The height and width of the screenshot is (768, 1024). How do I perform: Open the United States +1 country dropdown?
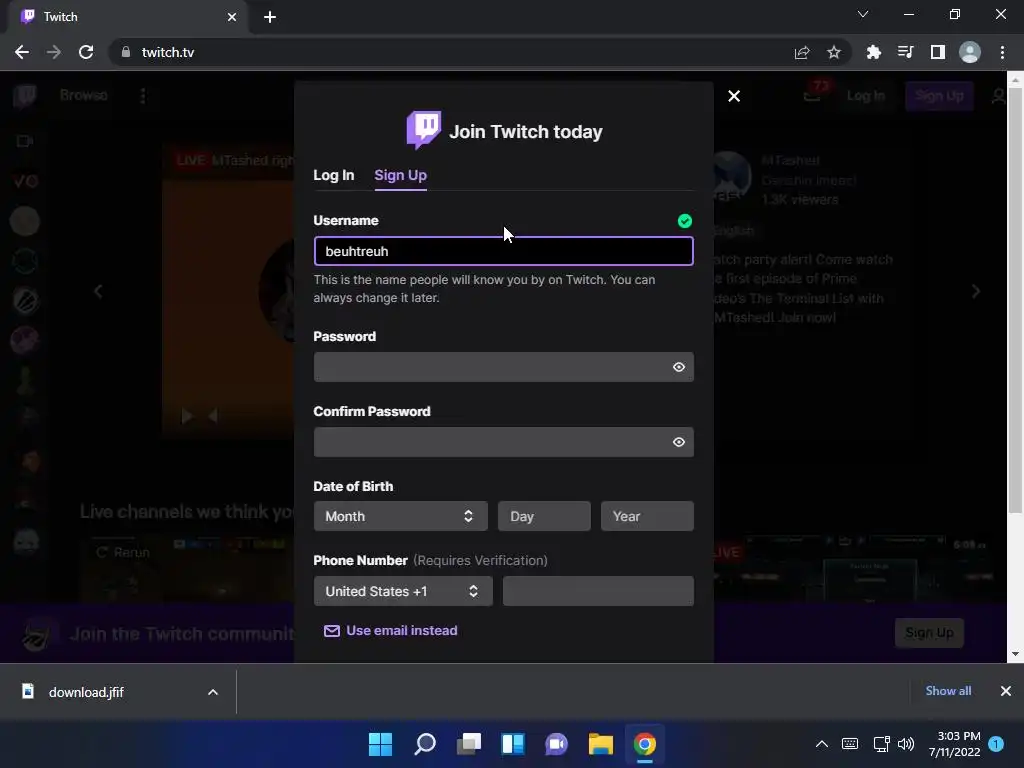click(x=403, y=591)
